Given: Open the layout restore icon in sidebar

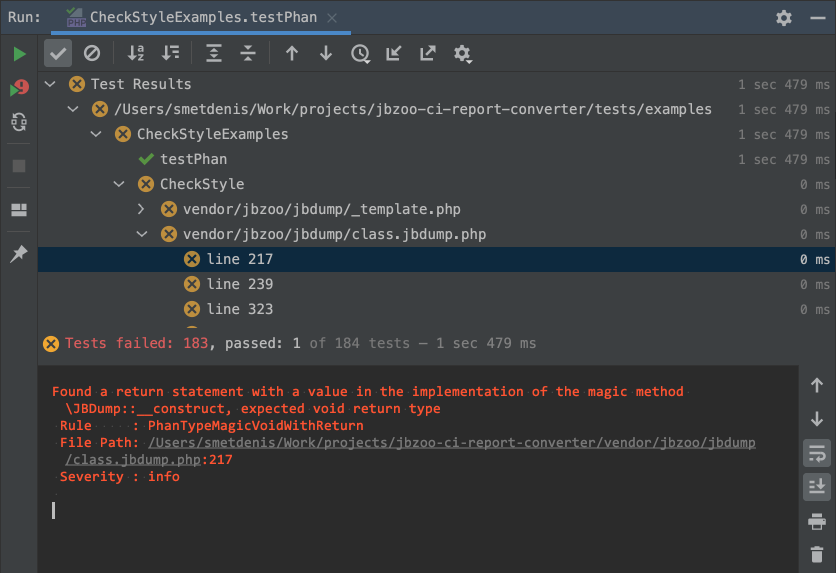Looking at the screenshot, I should click(x=19, y=210).
